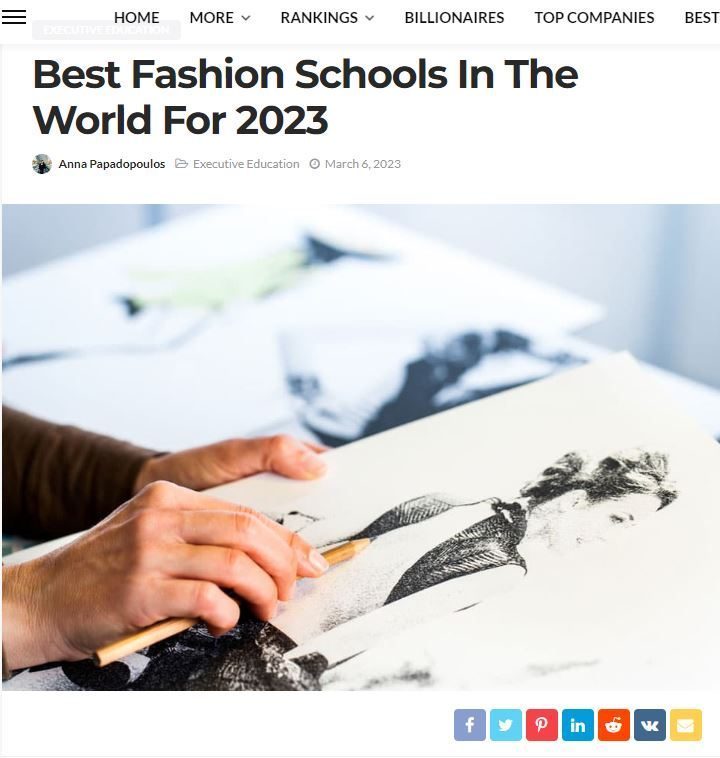
Task: Click the March 6, 2023 date
Action: pos(363,164)
